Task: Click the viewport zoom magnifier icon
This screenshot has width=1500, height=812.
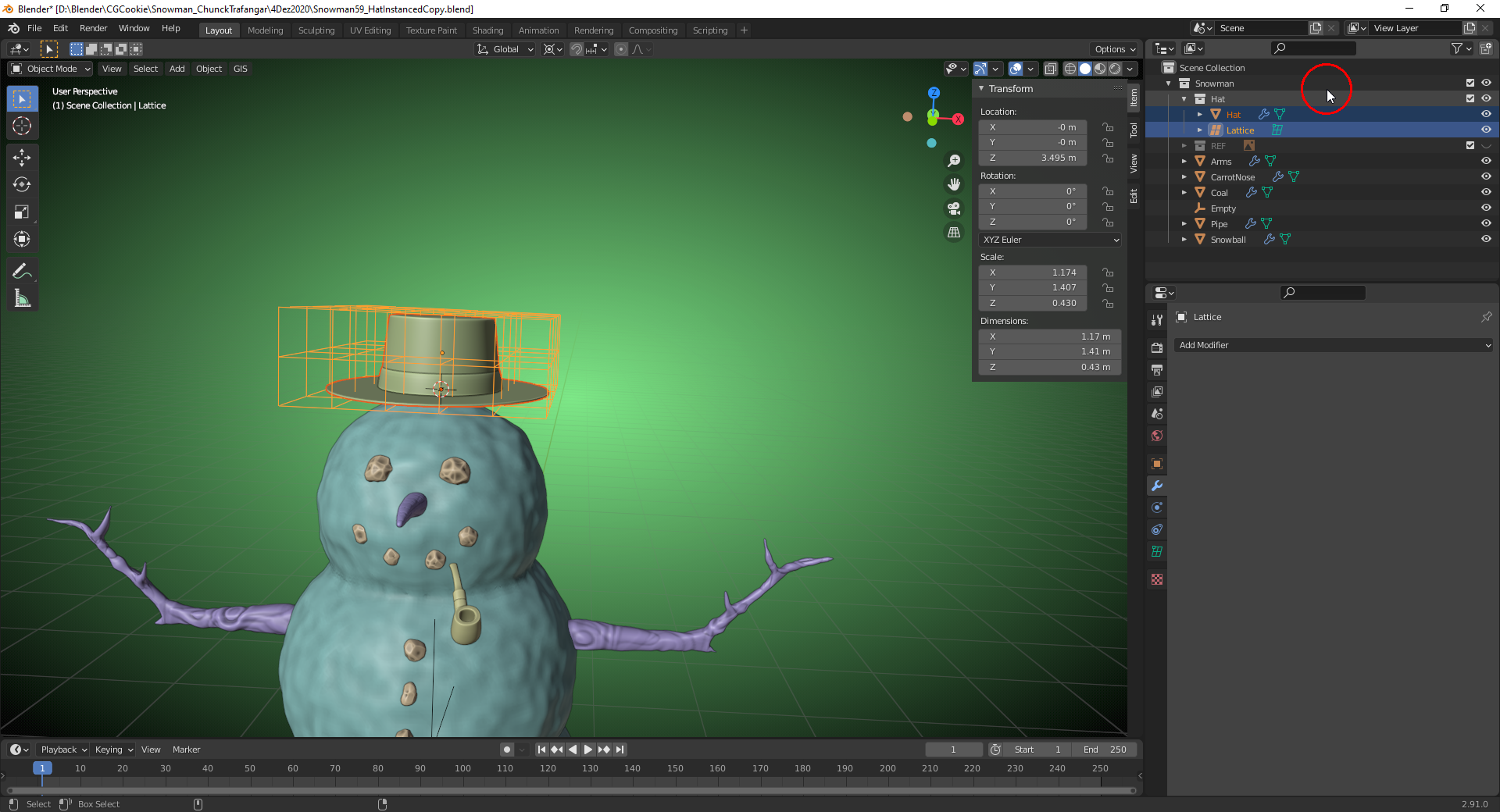Action: tap(954, 161)
